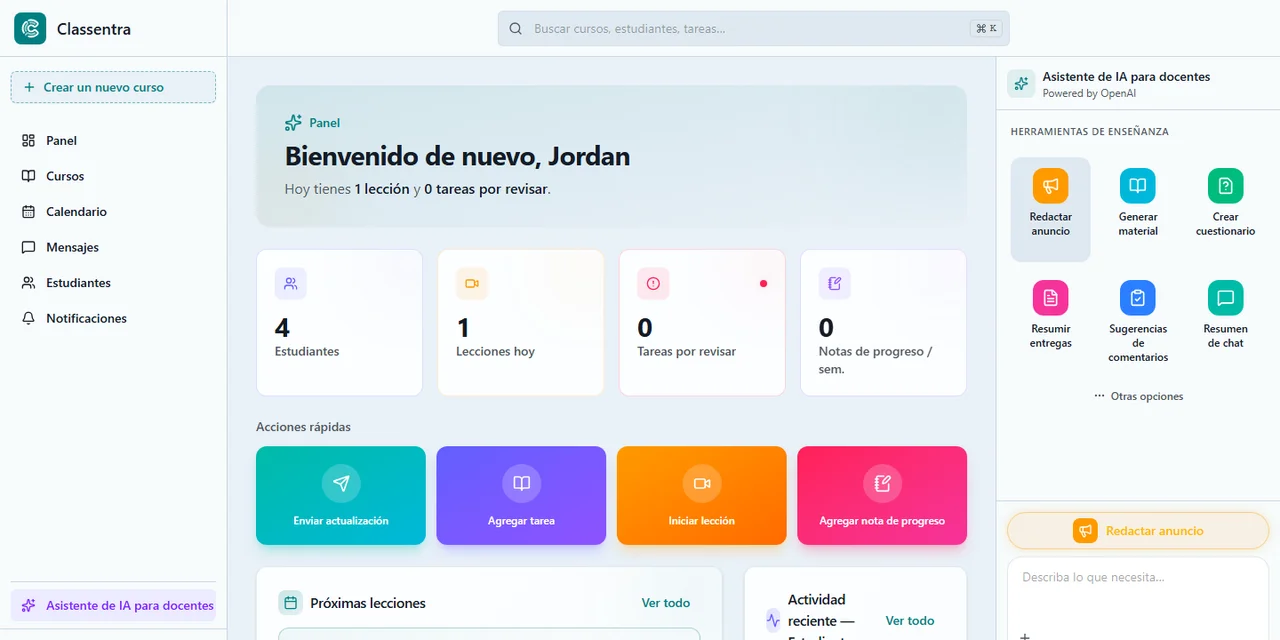Click the sparkle icon beside Panel label
Screen dimensions: 1280x640
click(x=293, y=122)
